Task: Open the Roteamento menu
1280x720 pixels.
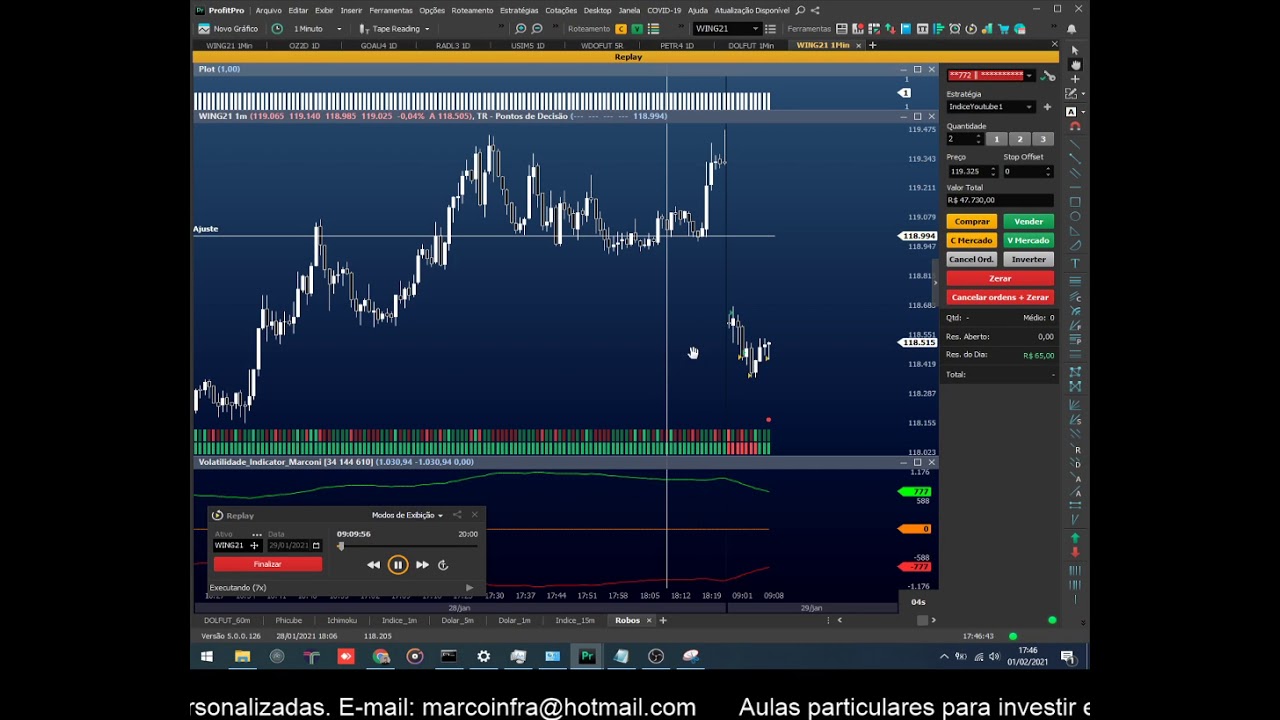Action: 472,10
